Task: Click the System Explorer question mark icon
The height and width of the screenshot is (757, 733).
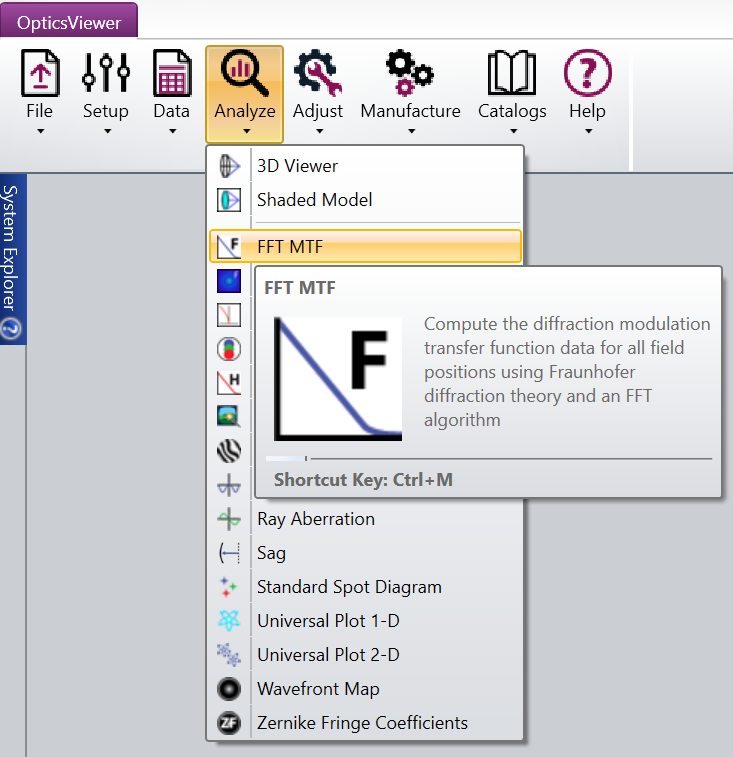Action: 11,329
